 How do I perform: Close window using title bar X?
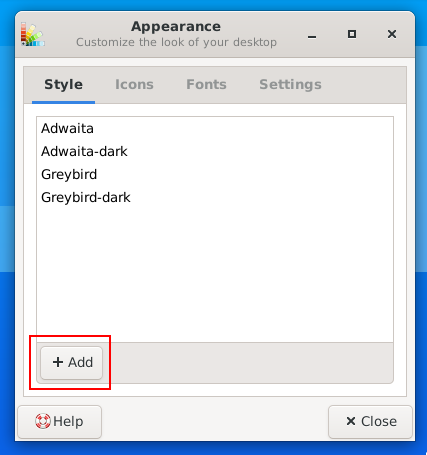coord(392,34)
